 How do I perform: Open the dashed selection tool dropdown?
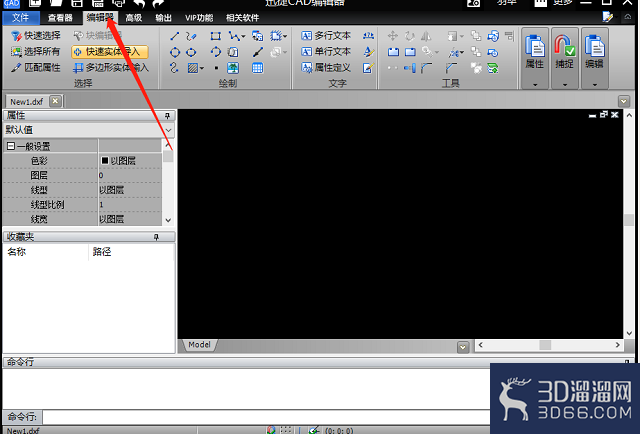tap(284, 36)
